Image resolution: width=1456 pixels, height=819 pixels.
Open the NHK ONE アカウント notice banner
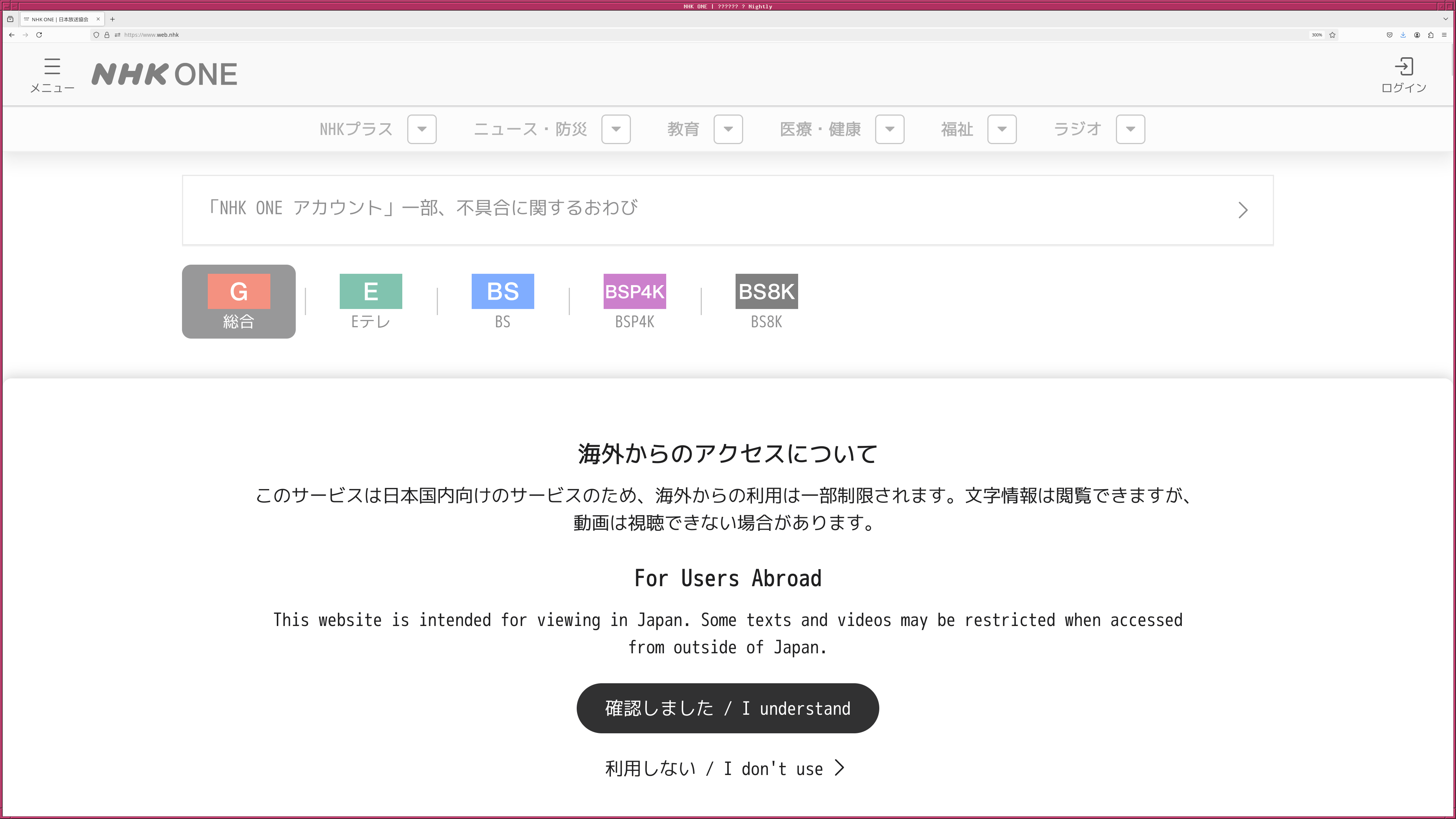point(728,210)
